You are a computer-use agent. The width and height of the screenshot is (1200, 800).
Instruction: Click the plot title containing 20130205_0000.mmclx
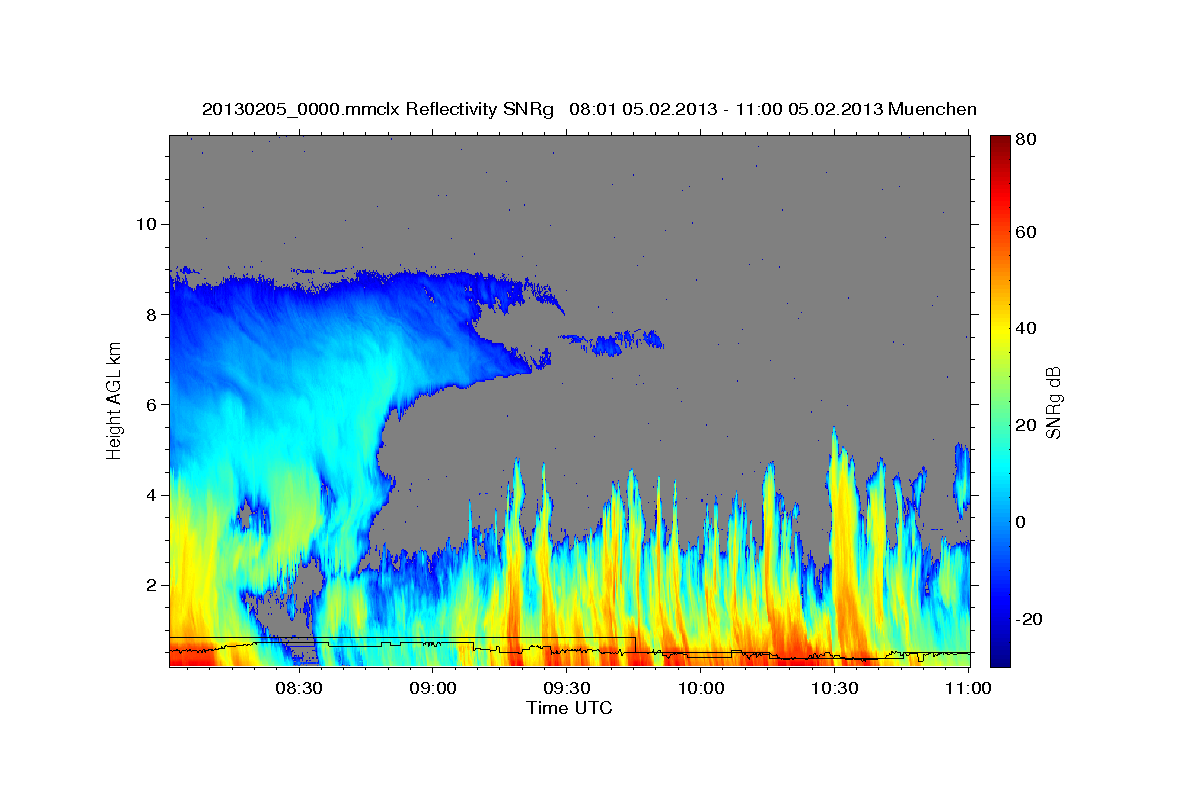pyautogui.click(x=589, y=109)
